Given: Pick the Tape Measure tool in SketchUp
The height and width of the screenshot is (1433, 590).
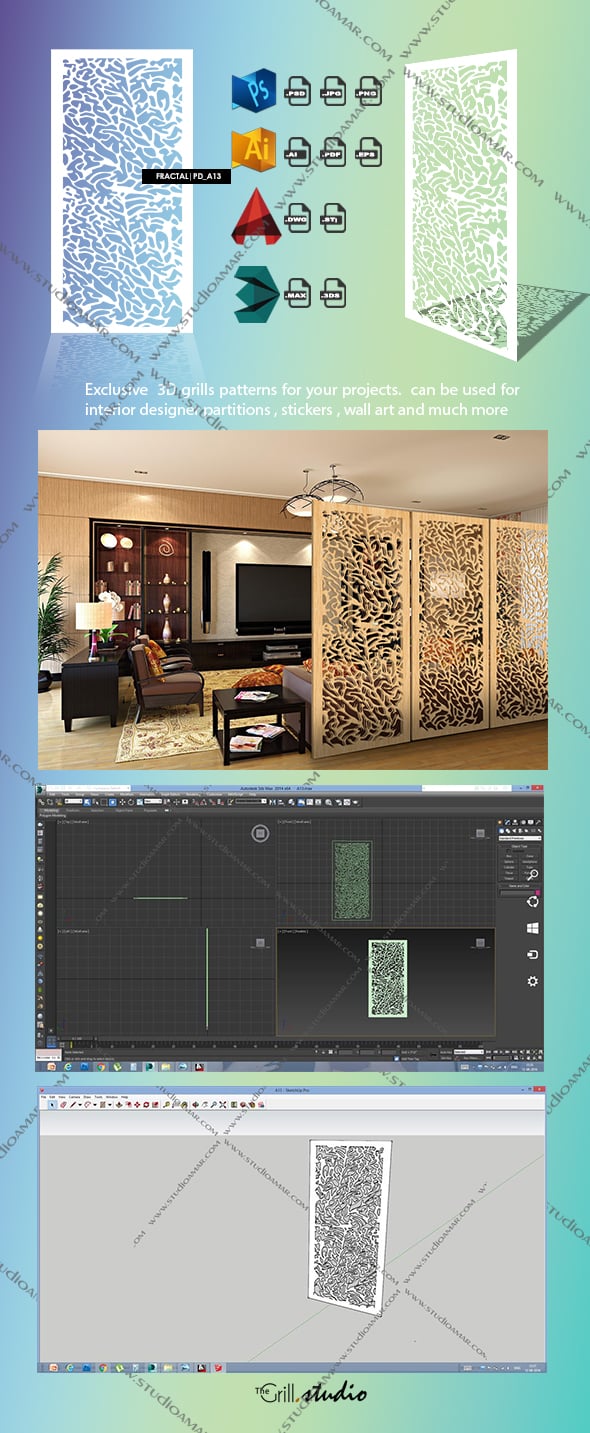Looking at the screenshot, I should click(167, 1104).
